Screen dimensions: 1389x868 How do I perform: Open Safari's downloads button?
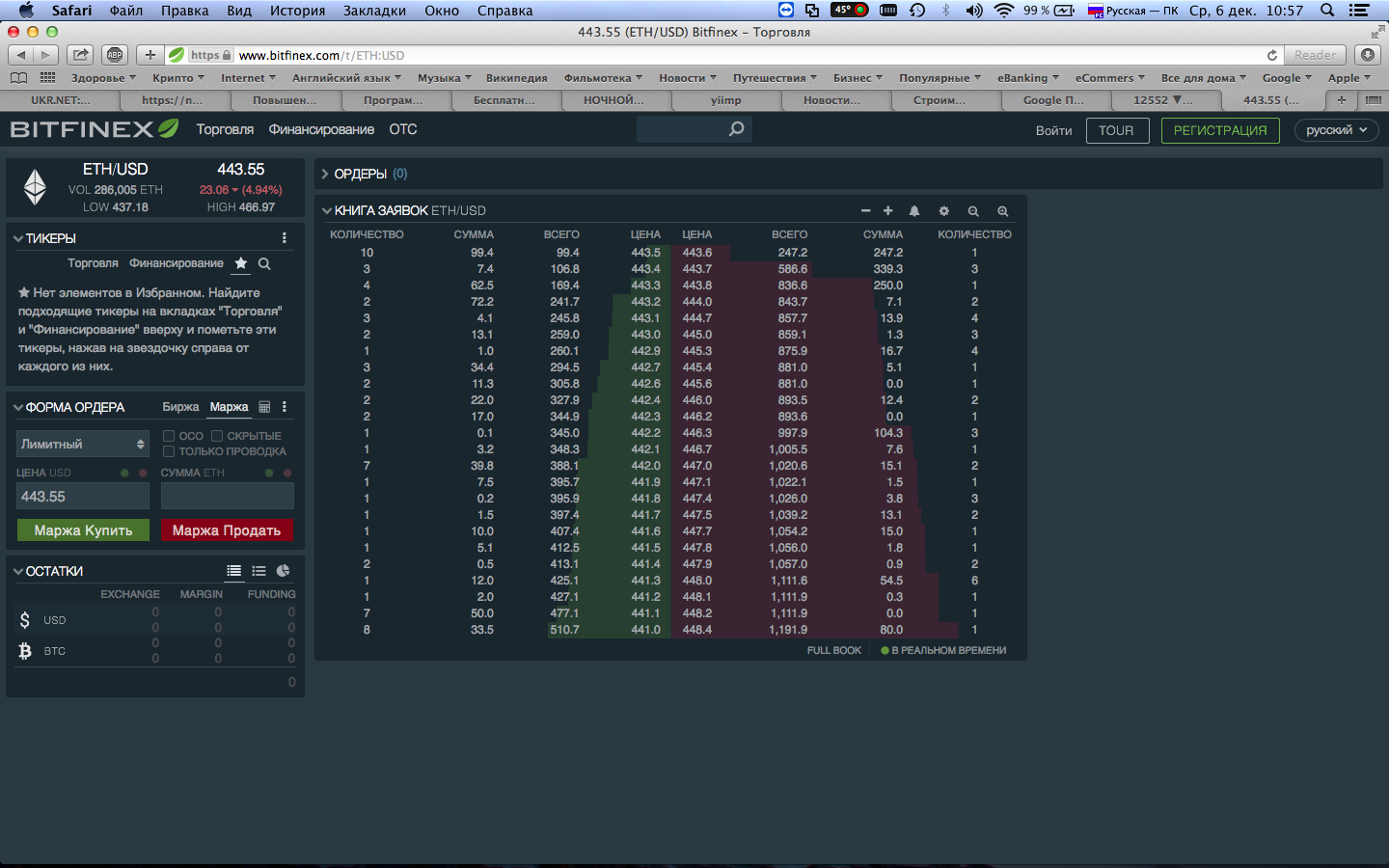(1368, 55)
